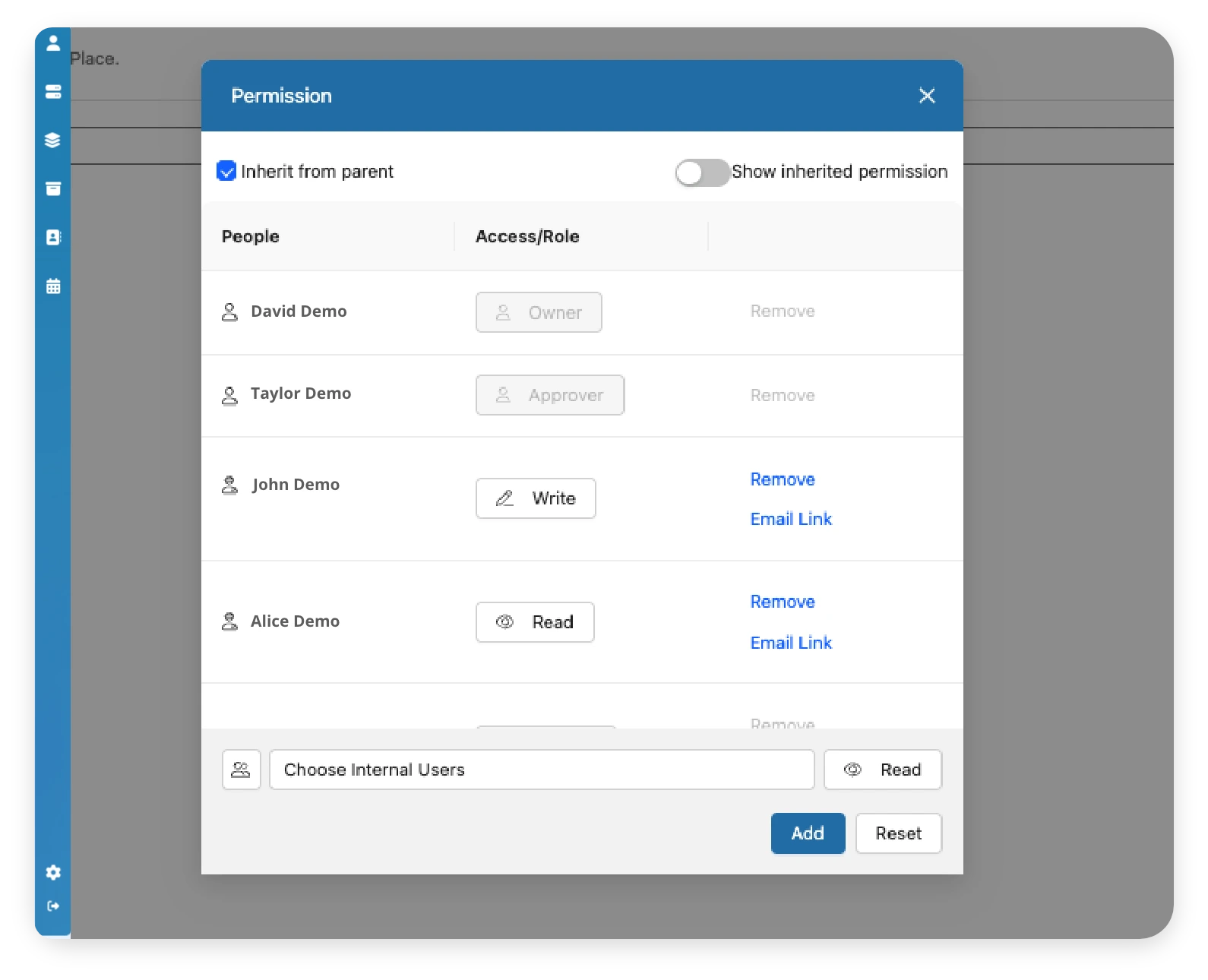Screen dimensions: 1208x980
Task: Open the Read role dropdown for Alice Demo
Action: click(x=535, y=622)
